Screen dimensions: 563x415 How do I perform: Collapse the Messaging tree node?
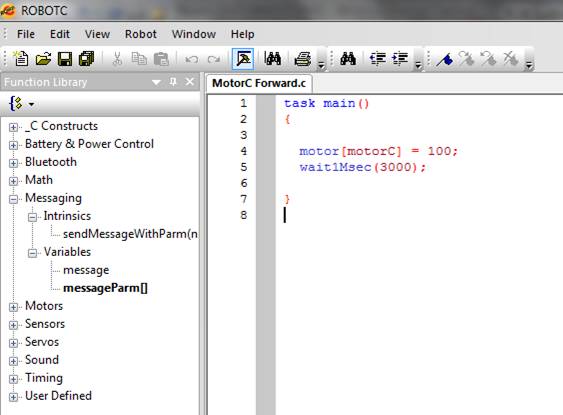[13, 199]
